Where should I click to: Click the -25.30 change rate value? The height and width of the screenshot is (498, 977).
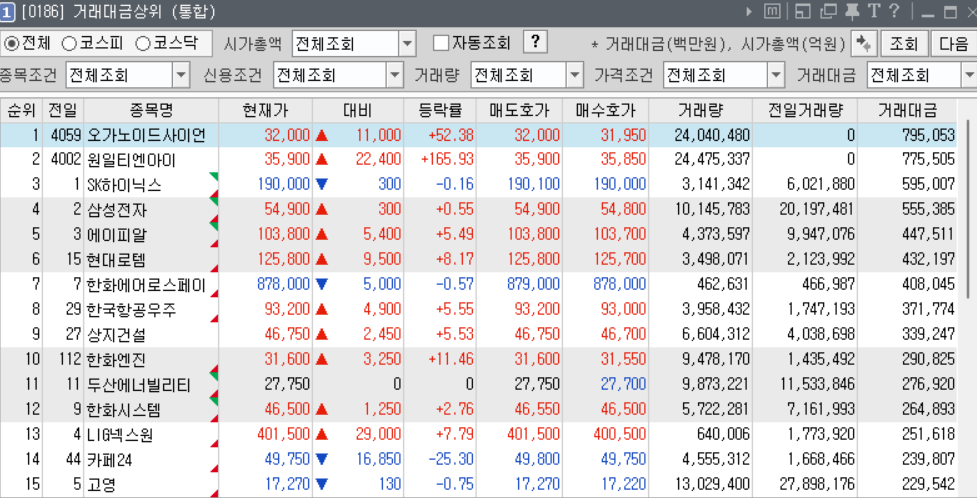click(x=451, y=459)
